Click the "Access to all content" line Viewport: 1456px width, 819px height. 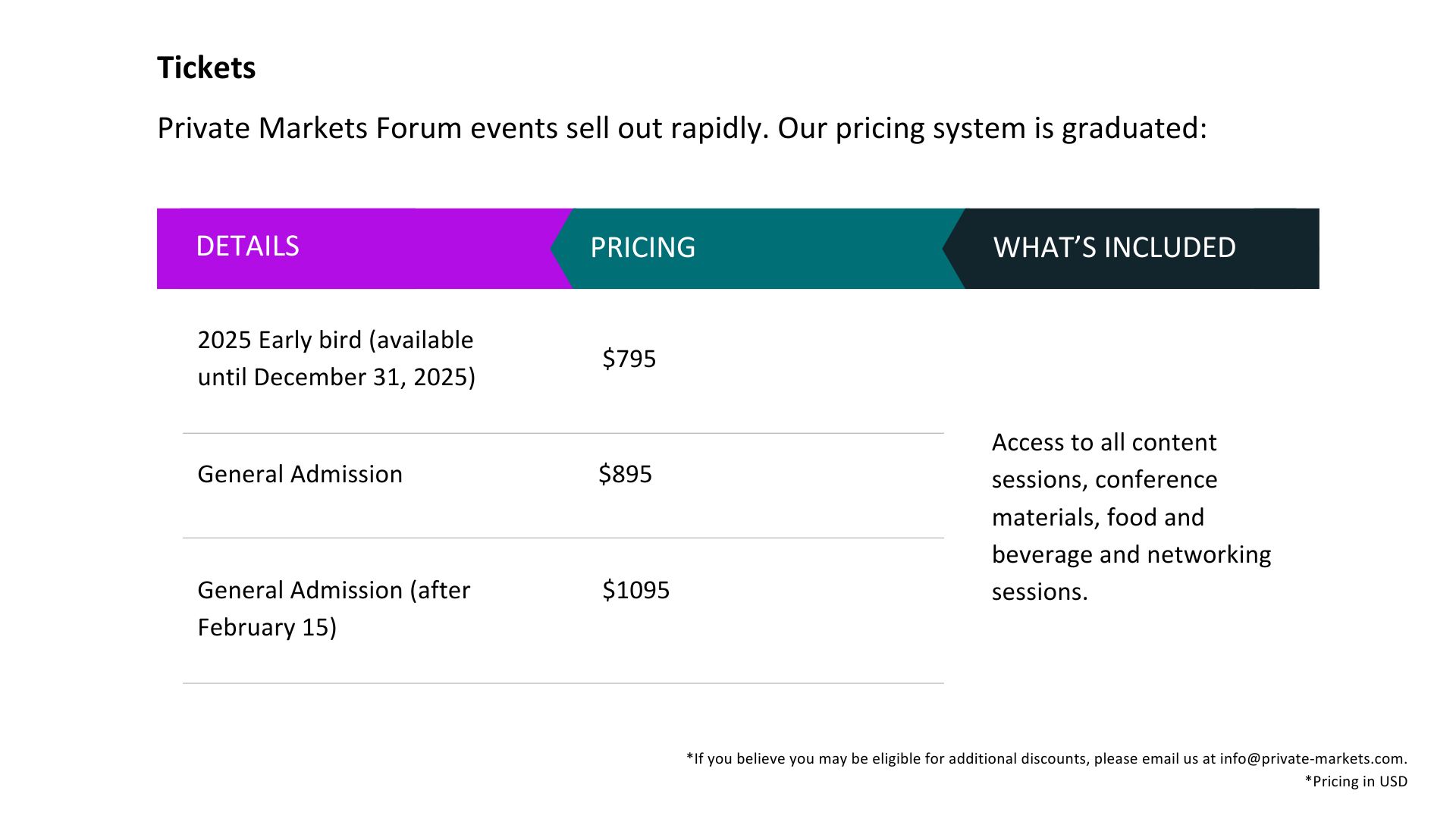coord(1103,443)
